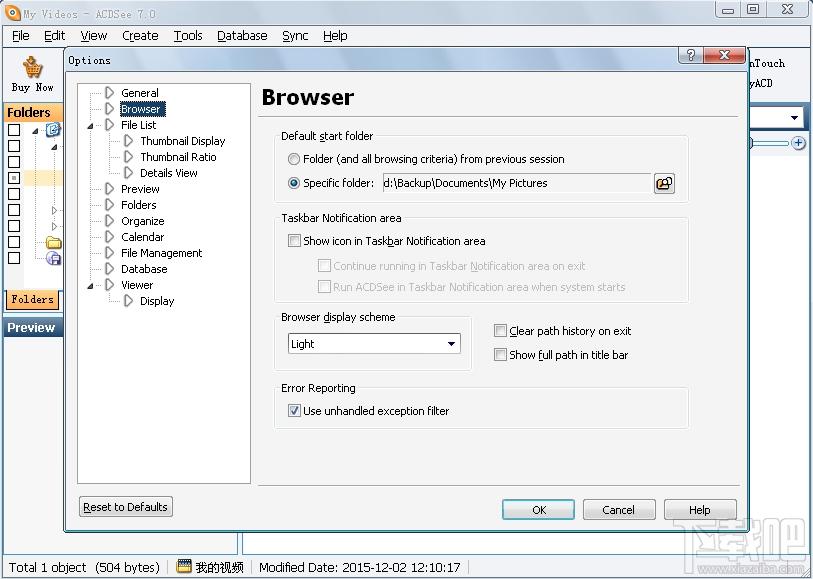Image resolution: width=813 pixels, height=579 pixels.
Task: Open the Buy Now shopping cart icon
Action: (x=32, y=67)
